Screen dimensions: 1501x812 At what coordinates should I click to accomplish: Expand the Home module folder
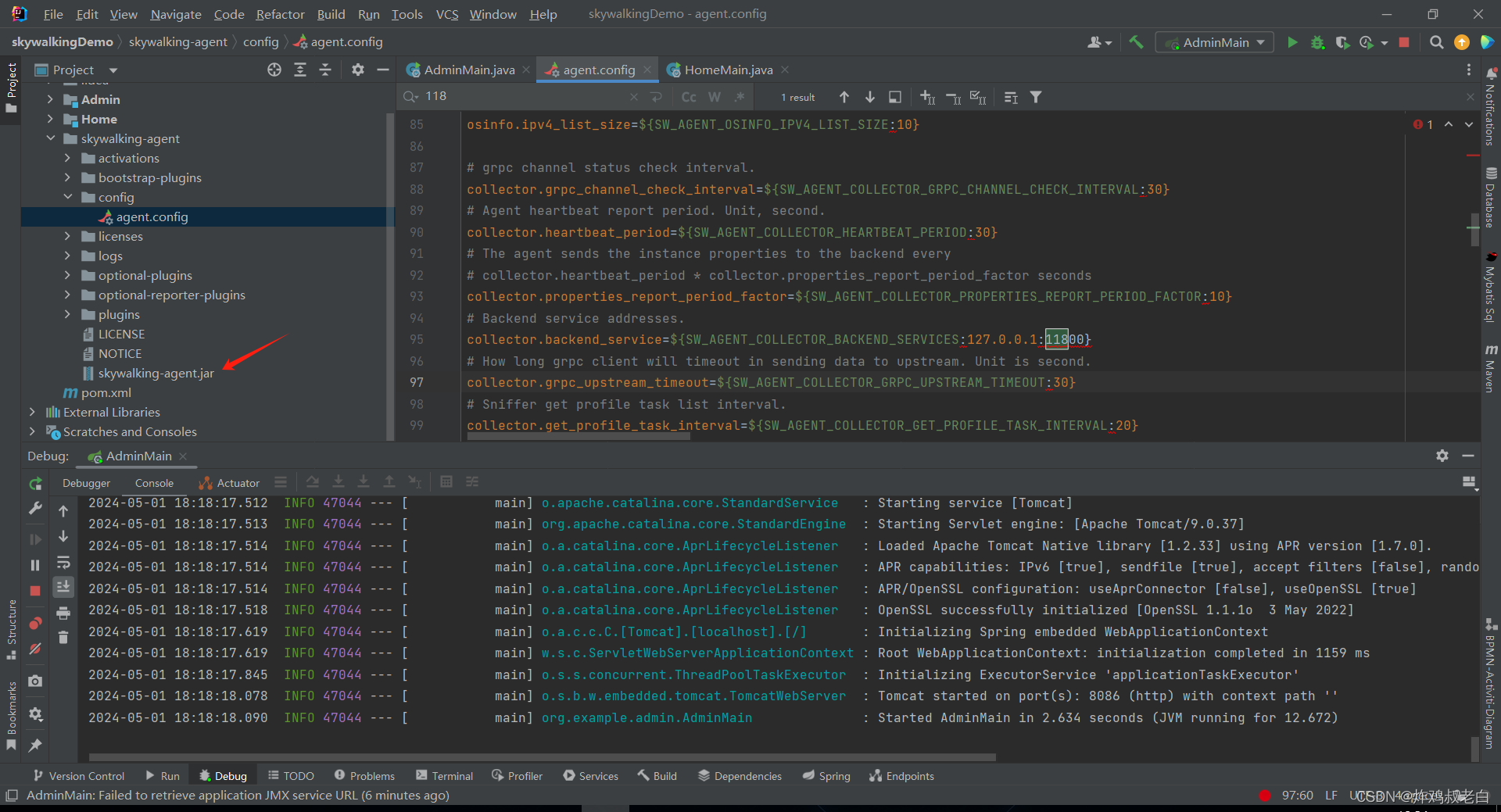(50, 119)
